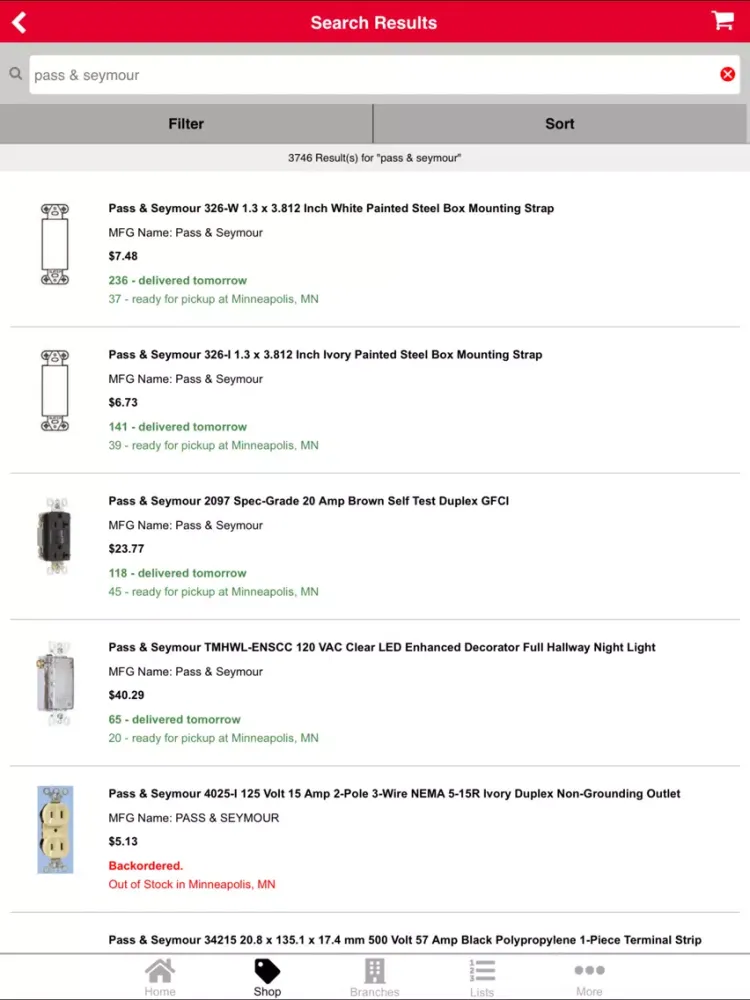This screenshot has height=1000, width=750.
Task: Expand the Filter options
Action: pyautogui.click(x=186, y=123)
